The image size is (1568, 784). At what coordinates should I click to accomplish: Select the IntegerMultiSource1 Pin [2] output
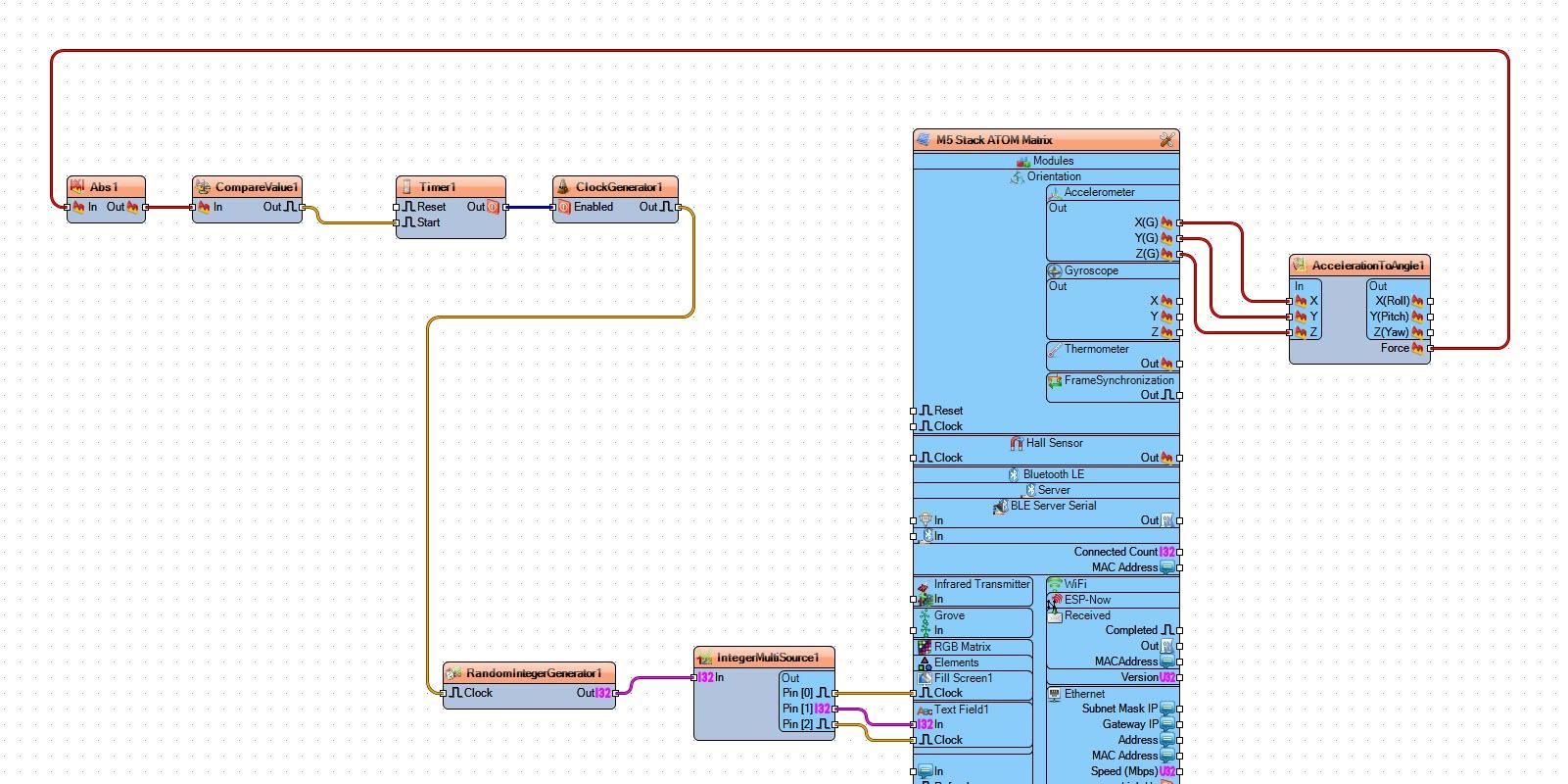click(x=835, y=724)
